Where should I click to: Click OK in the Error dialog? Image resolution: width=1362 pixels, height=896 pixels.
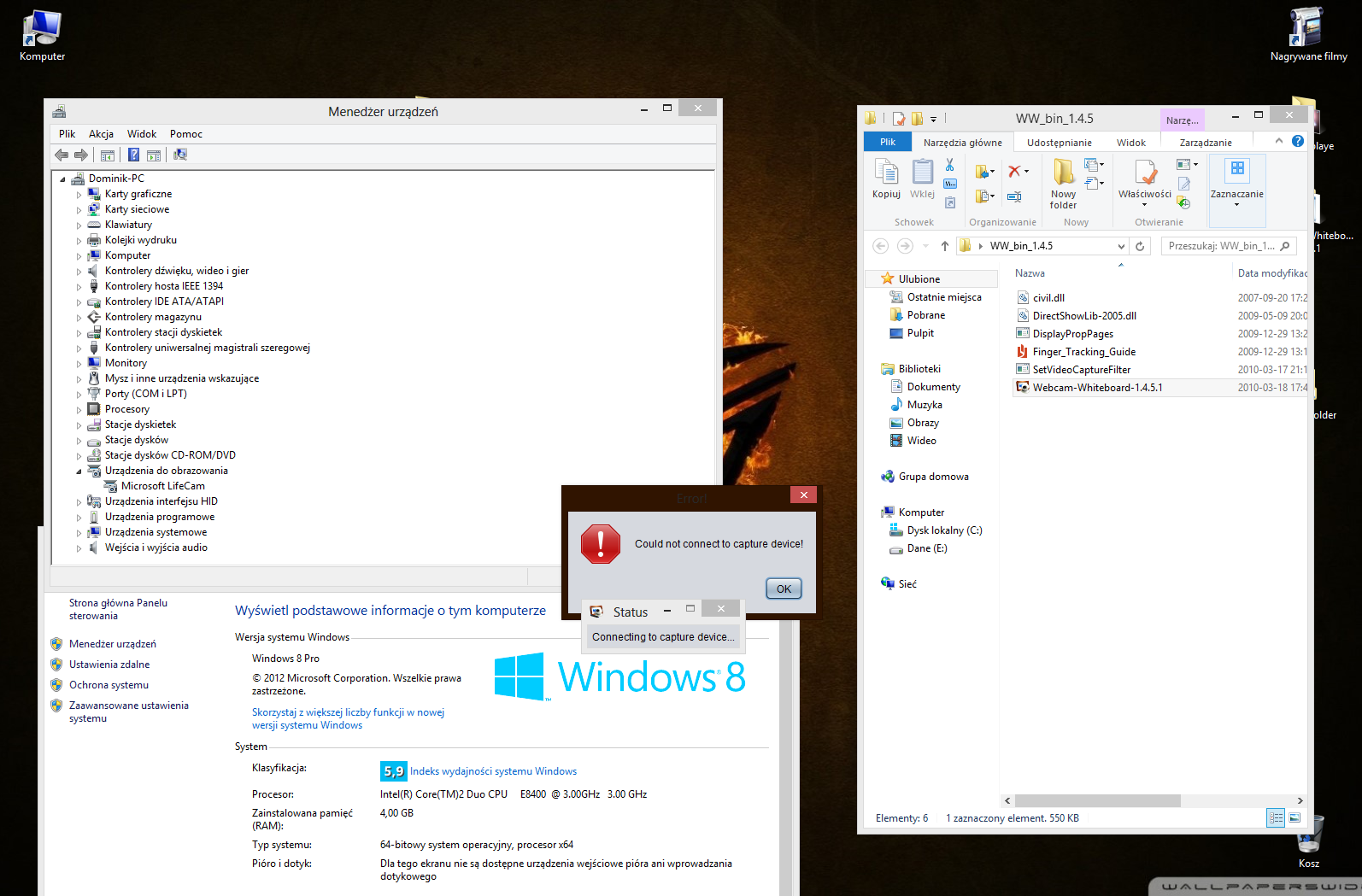click(x=784, y=589)
